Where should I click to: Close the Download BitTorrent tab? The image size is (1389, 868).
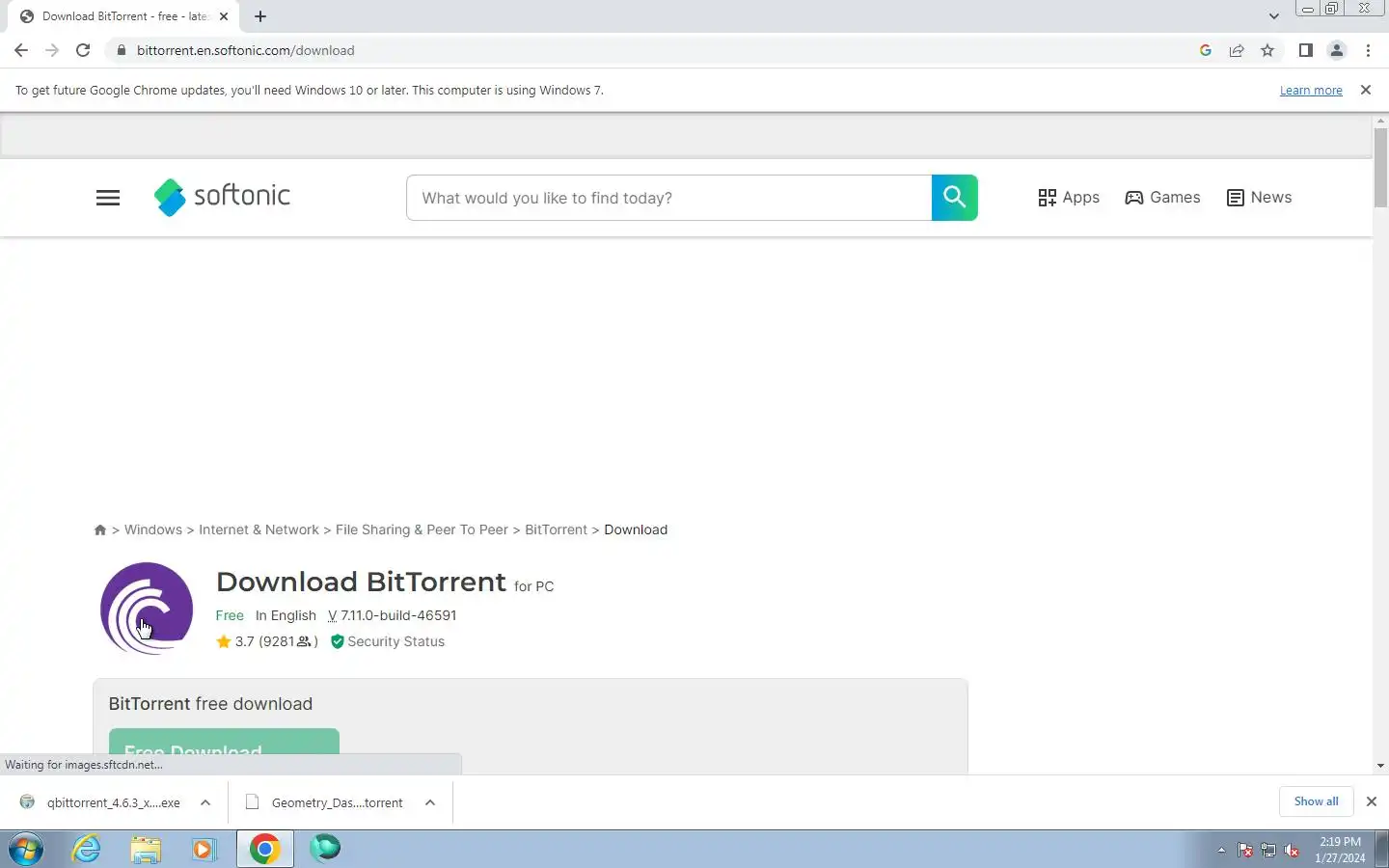point(224,16)
